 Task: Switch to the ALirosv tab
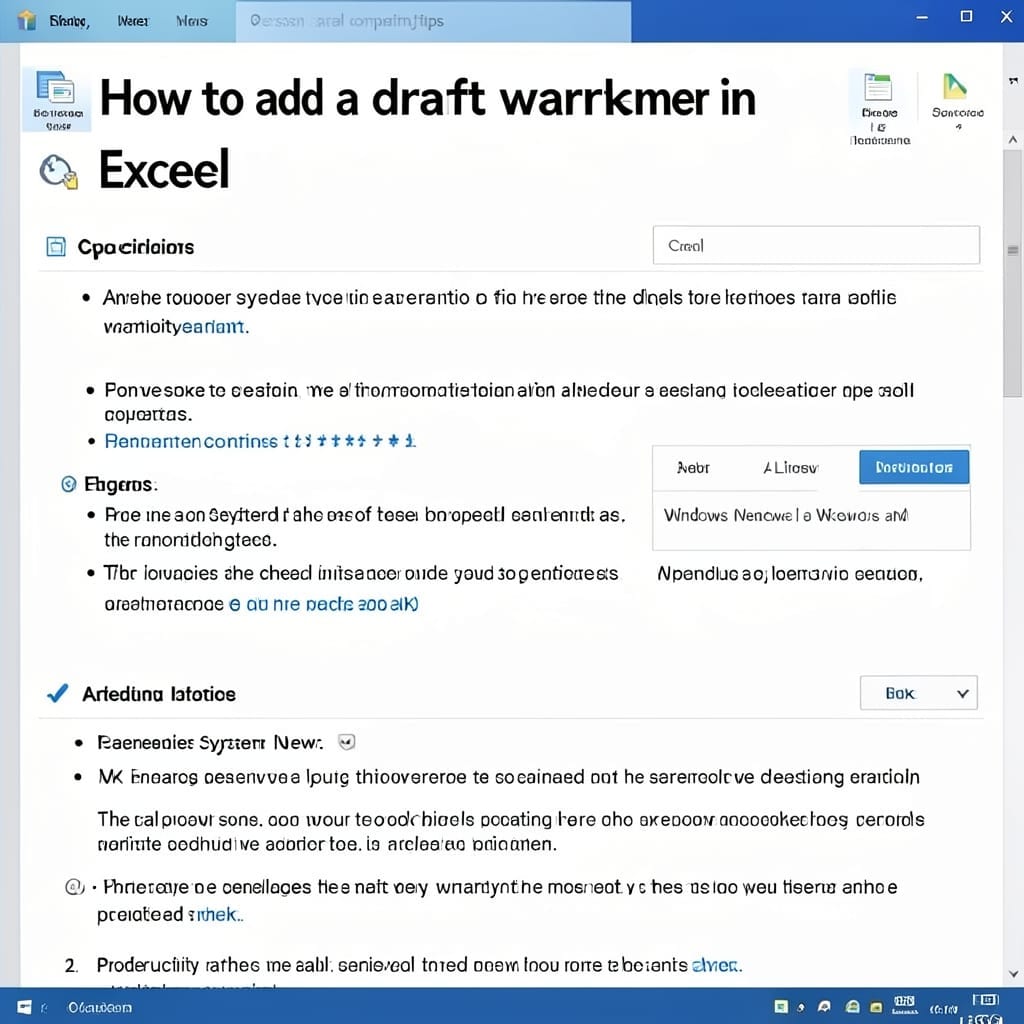coord(790,468)
